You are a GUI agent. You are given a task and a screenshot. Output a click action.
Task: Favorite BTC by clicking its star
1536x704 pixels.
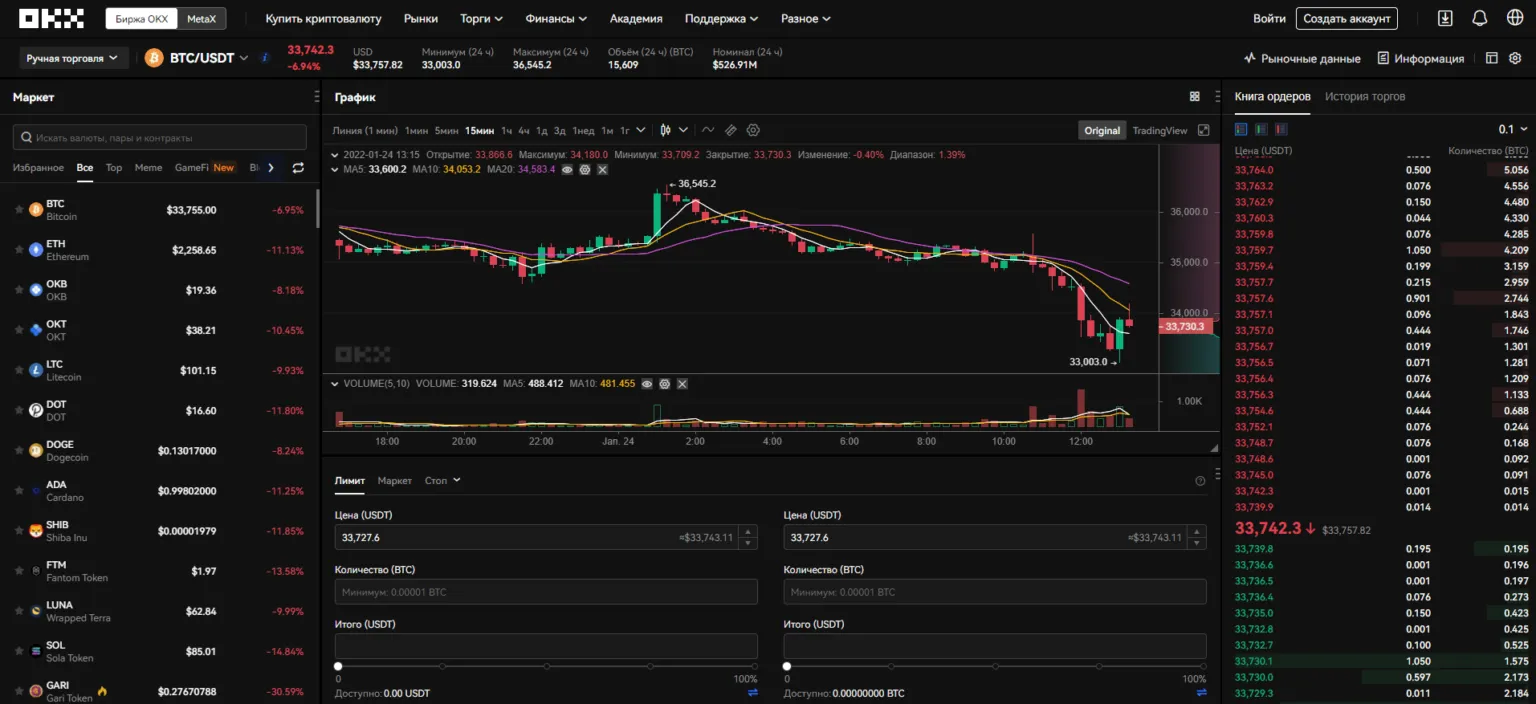coord(19,208)
